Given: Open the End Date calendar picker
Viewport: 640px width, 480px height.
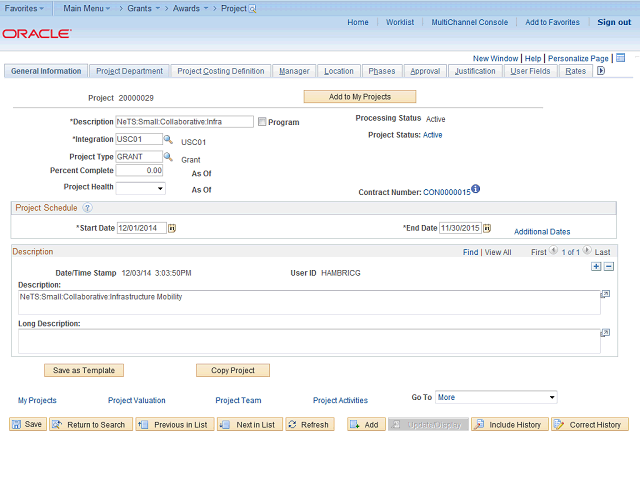Looking at the screenshot, I should coord(490,228).
